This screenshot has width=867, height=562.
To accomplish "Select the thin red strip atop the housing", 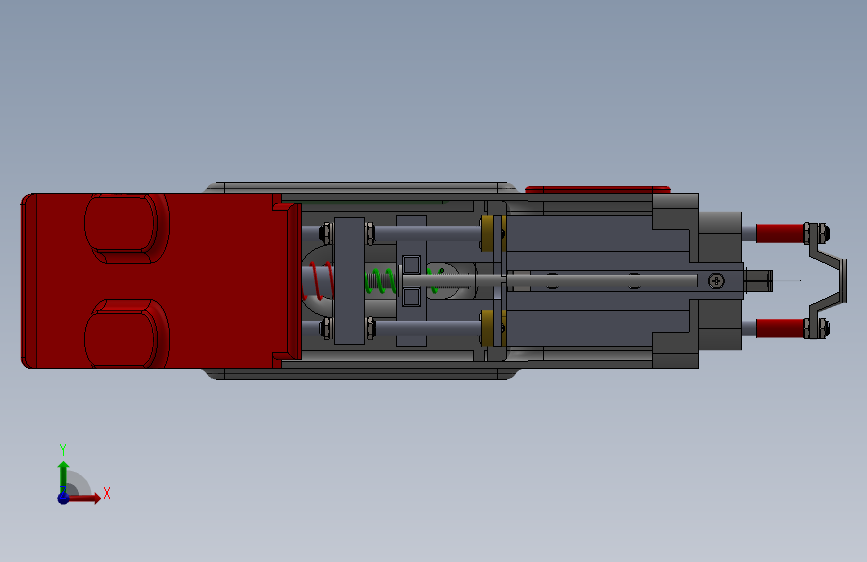I will tap(598, 190).
